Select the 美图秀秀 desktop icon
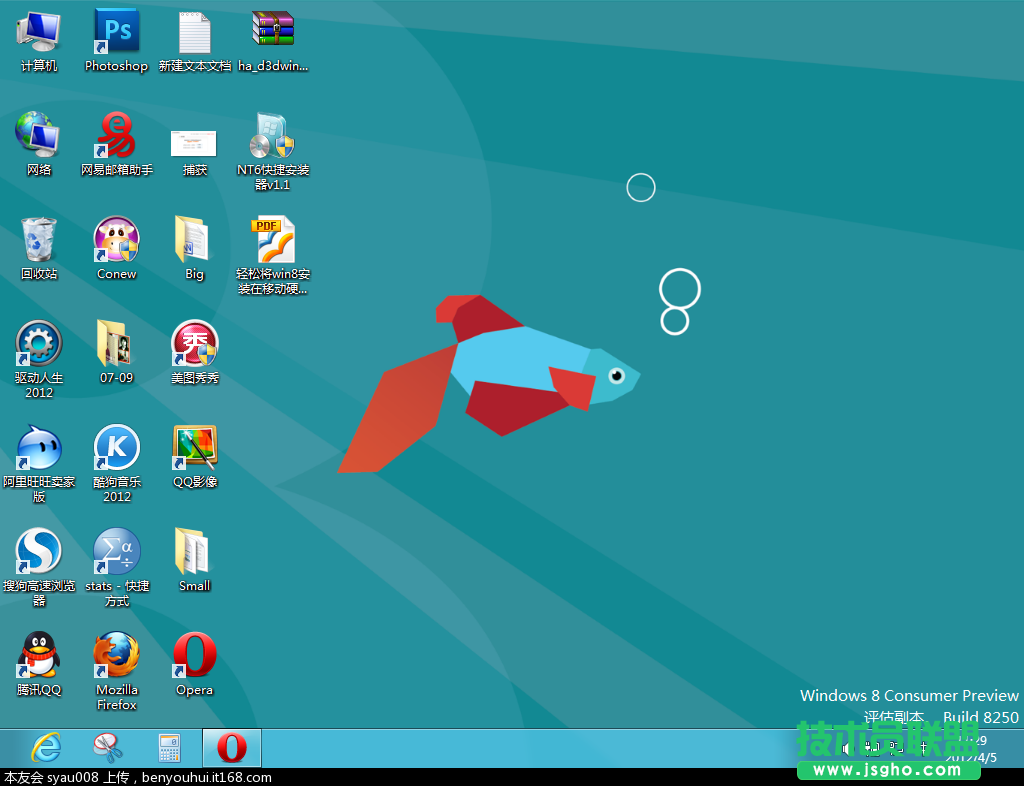 tap(194, 344)
